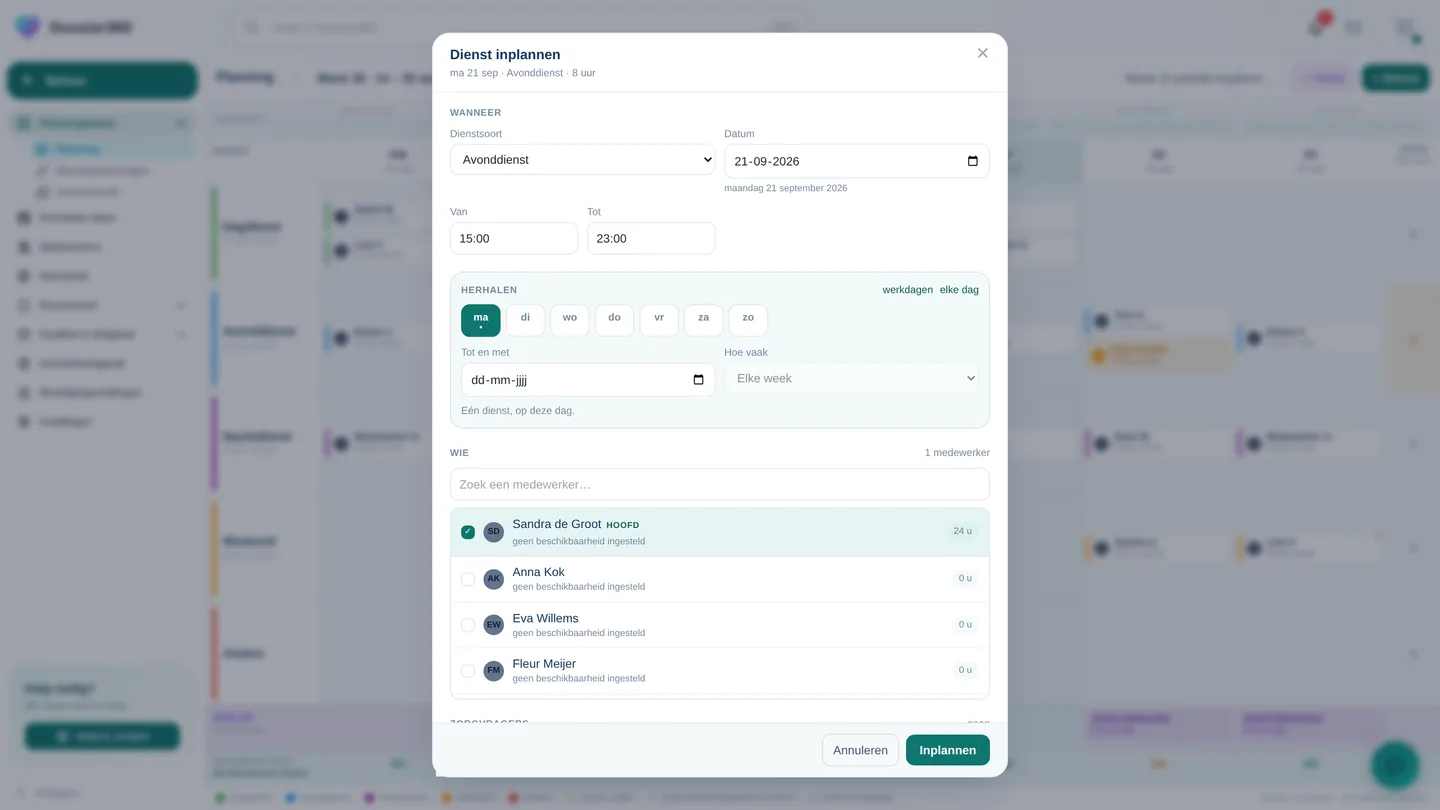This screenshot has width=1440, height=810.
Task: Click Anna Kok's '0 u' hours badge
Action: tap(965, 578)
